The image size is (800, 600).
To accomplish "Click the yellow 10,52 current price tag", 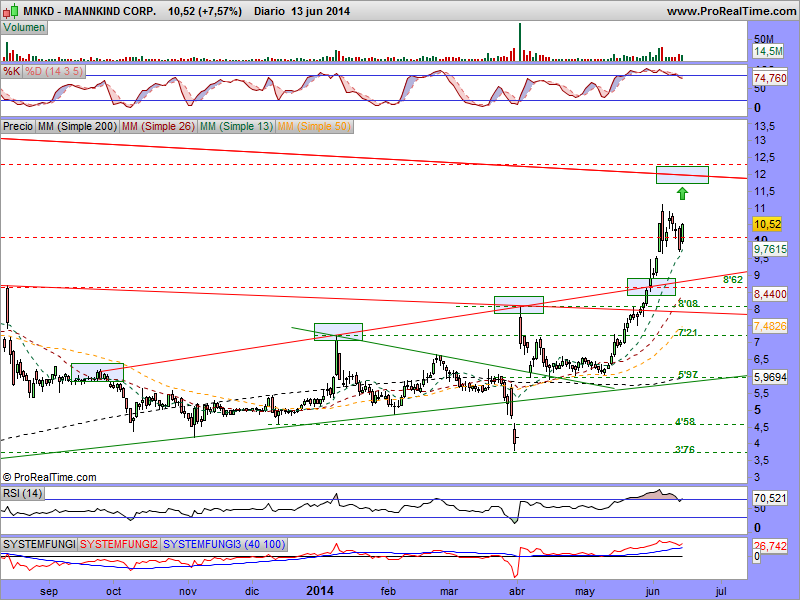I will click(x=767, y=224).
